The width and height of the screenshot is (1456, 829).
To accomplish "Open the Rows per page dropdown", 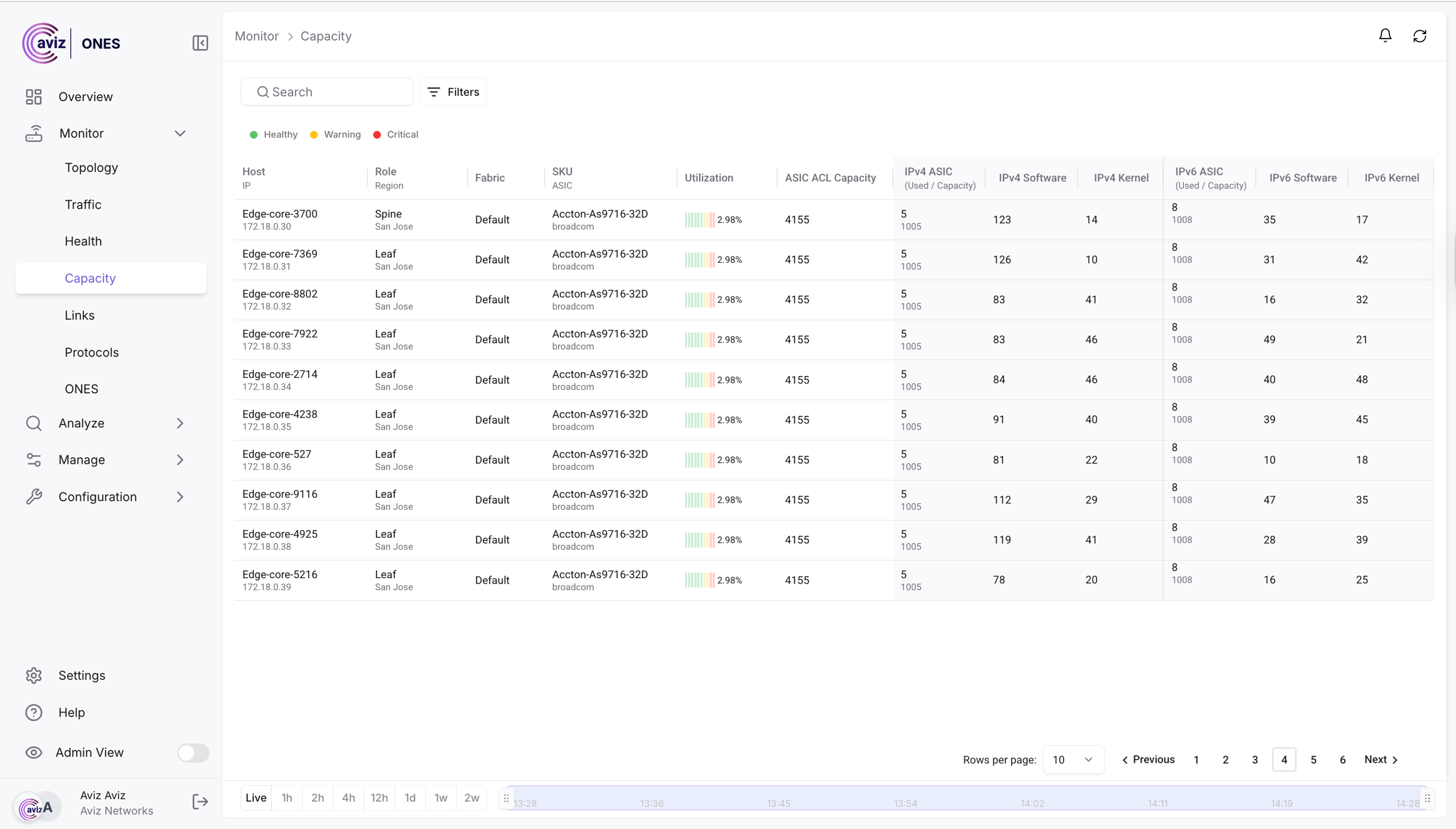I will [1072, 759].
